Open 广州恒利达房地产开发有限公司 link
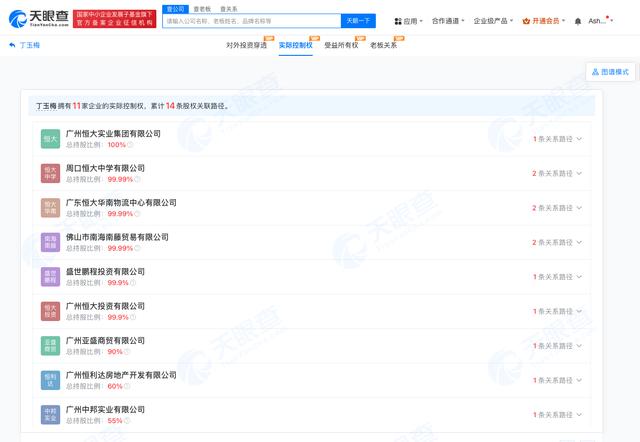 pos(121,375)
